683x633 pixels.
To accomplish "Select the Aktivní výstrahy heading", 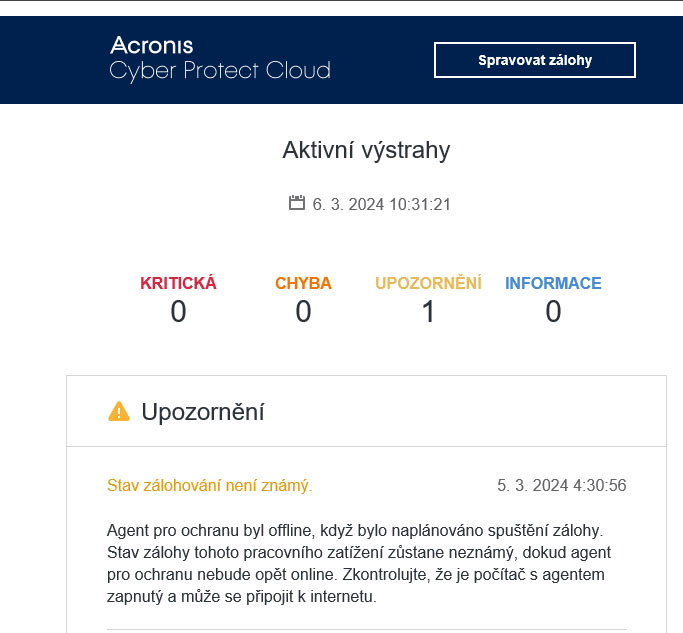I will point(366,151).
